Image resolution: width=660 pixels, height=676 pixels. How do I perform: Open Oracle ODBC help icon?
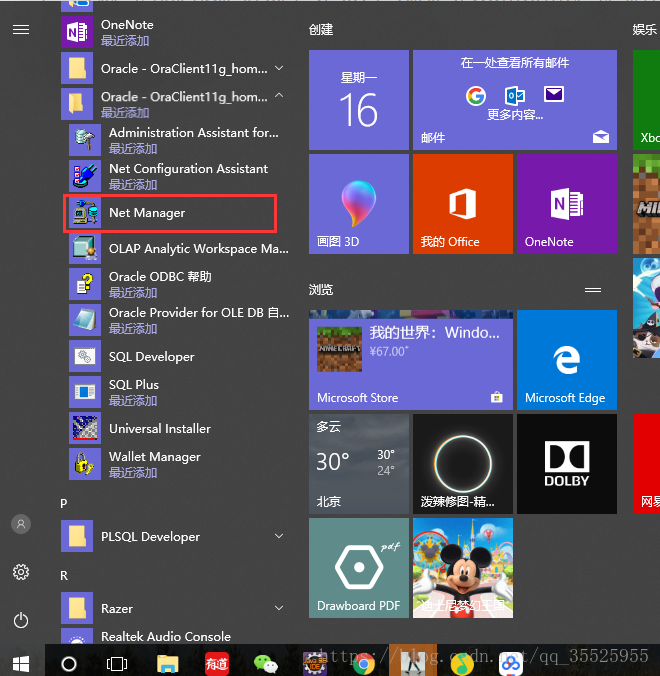coord(85,284)
